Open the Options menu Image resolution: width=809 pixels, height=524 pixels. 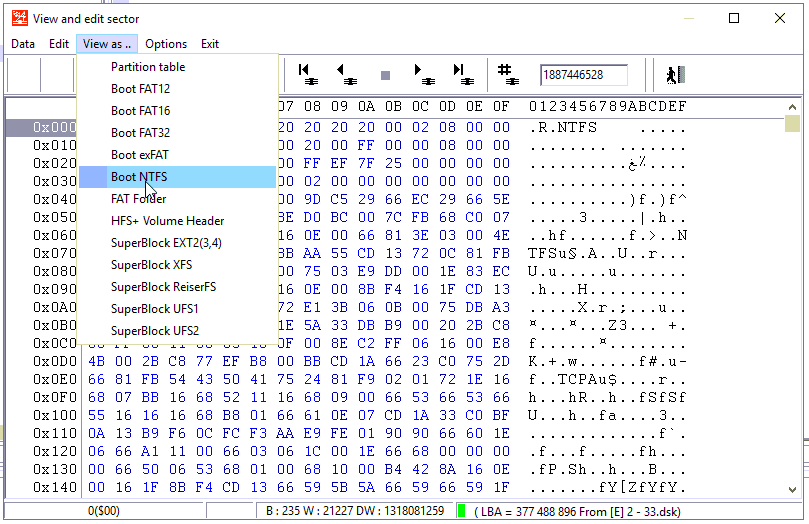tap(166, 44)
